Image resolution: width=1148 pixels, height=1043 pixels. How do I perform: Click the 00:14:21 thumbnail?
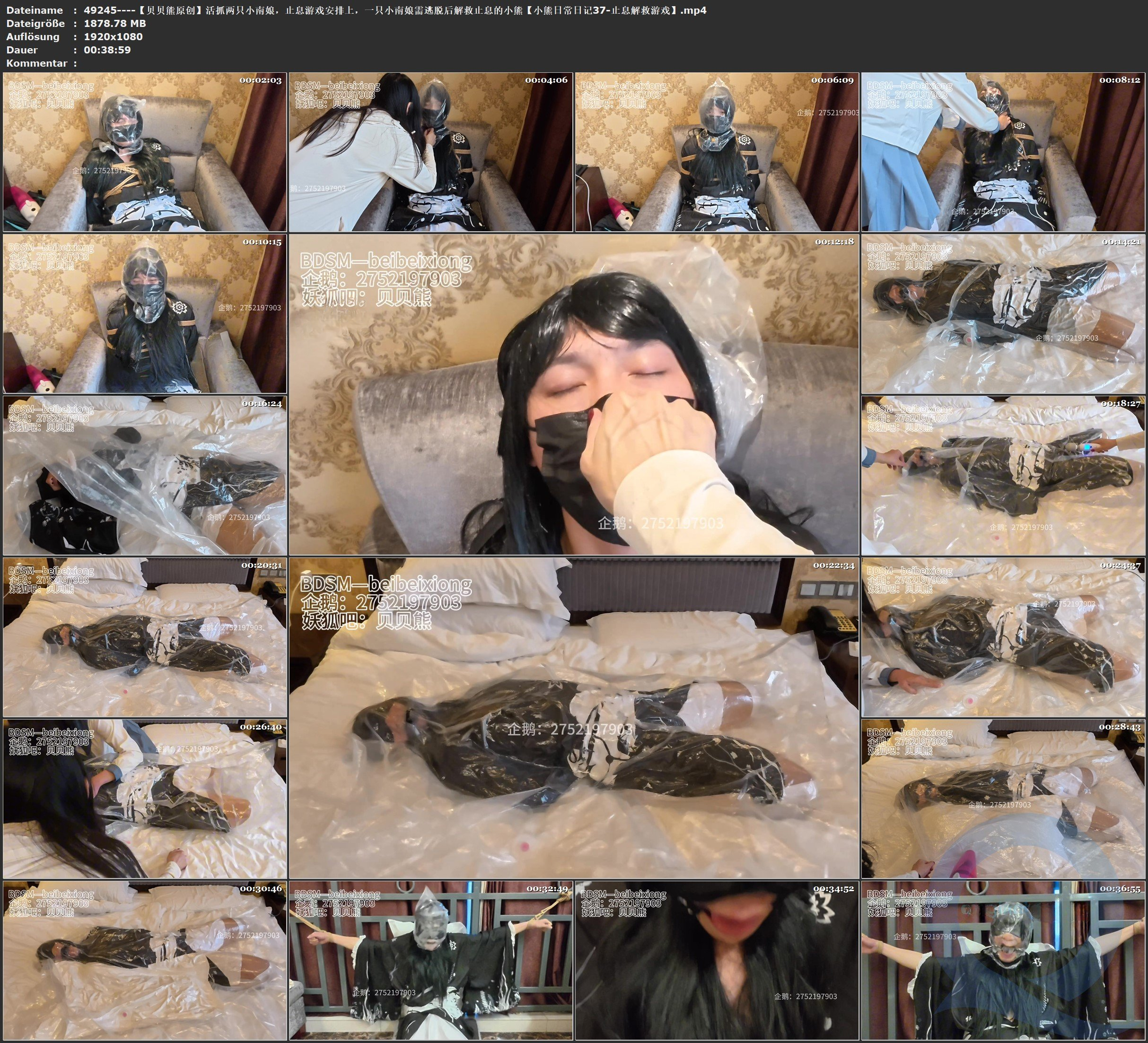tap(1003, 313)
